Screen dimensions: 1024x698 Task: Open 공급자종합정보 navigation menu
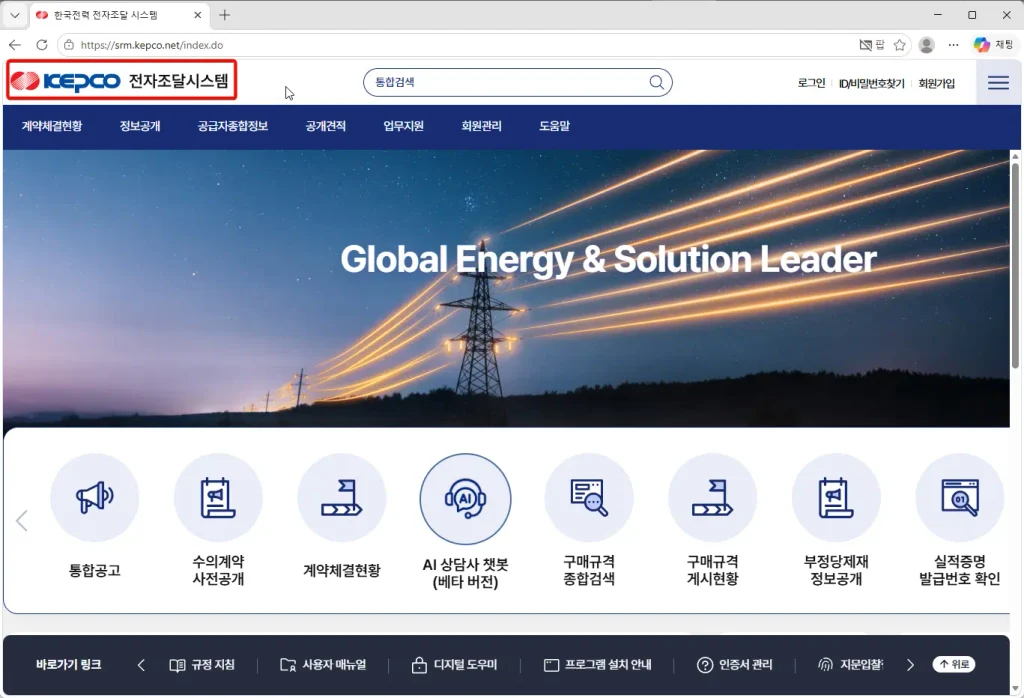(233, 126)
